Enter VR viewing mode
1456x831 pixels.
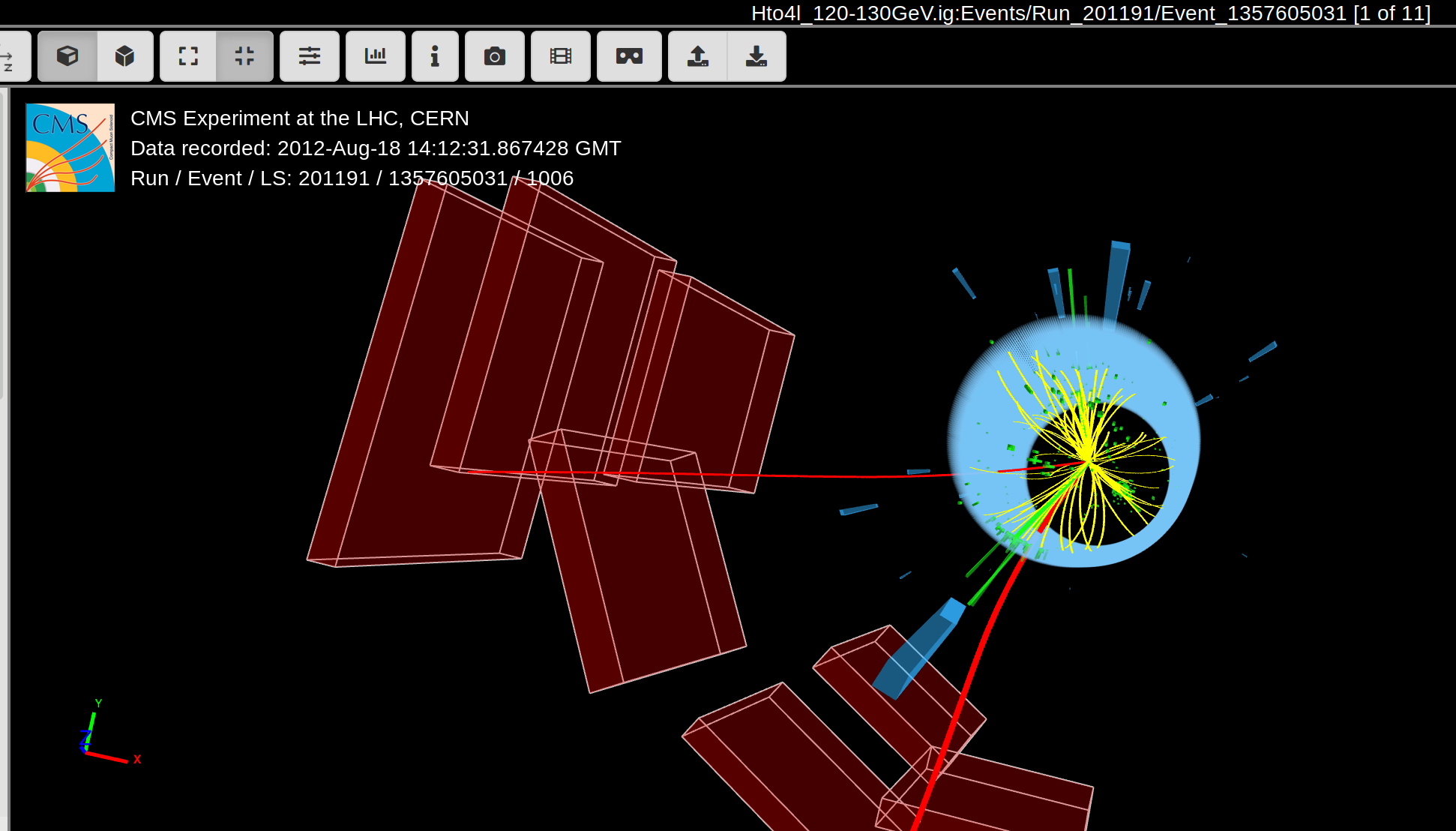click(629, 55)
